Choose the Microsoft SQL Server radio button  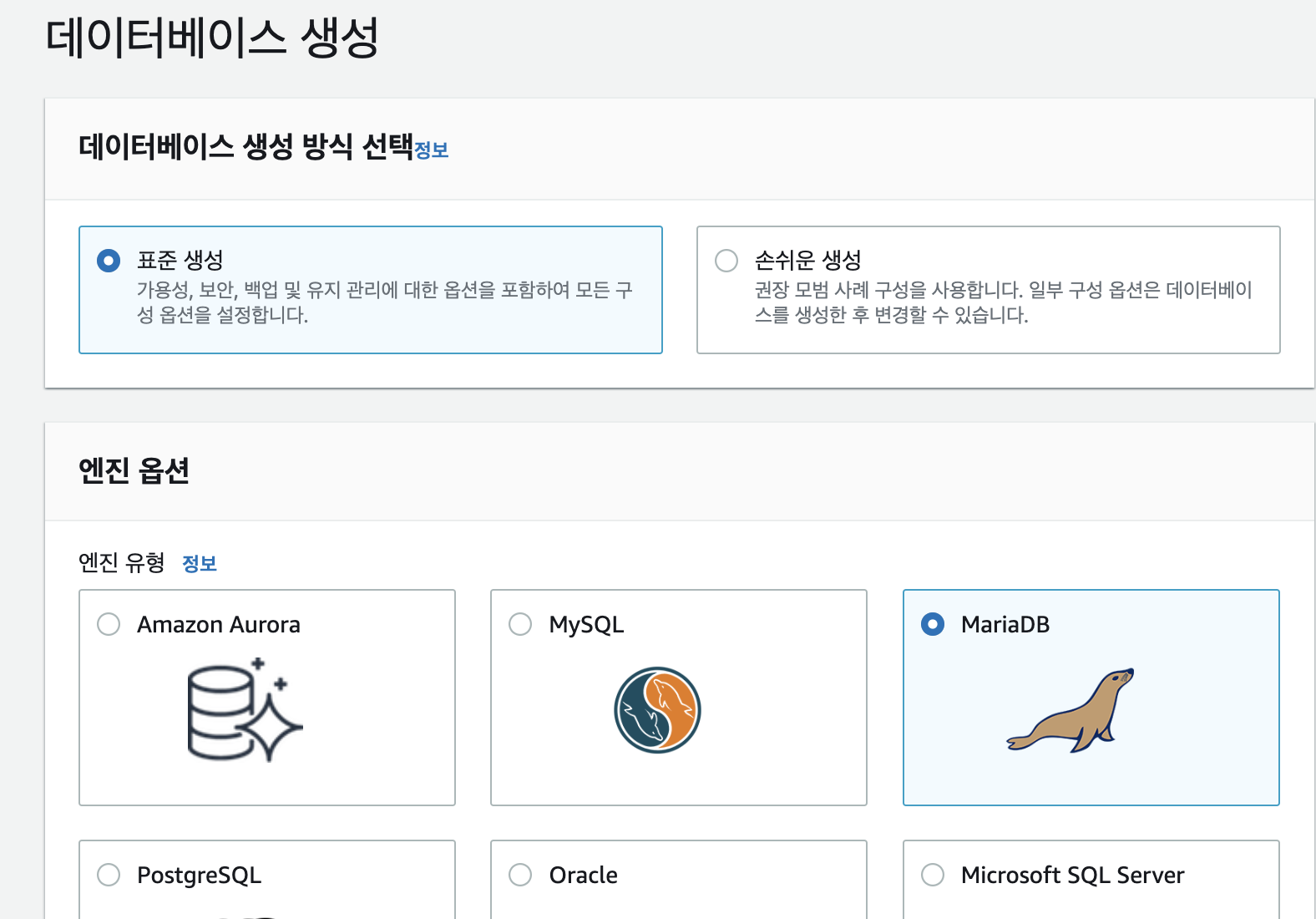tap(933, 875)
